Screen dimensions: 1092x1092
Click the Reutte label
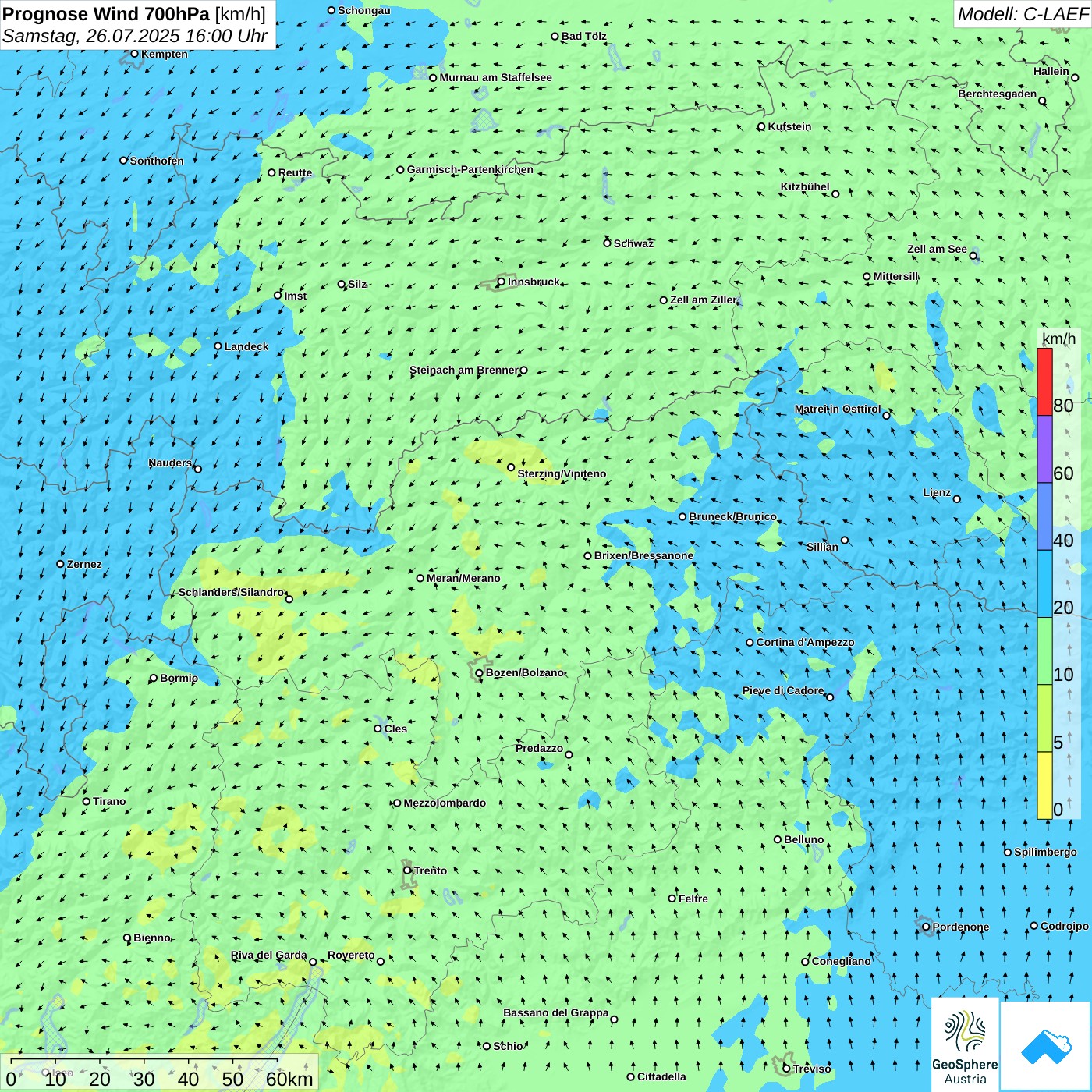point(295,172)
